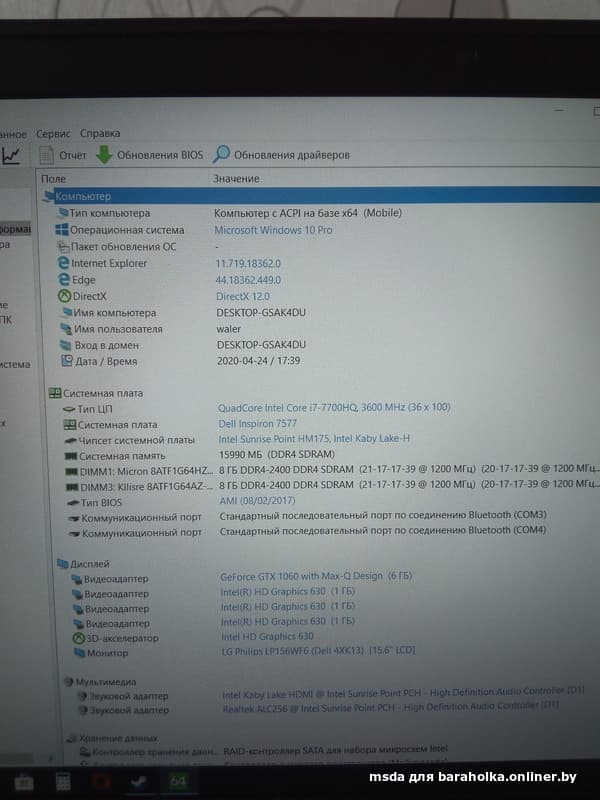Click the Дата / Время clock icon
The height and width of the screenshot is (800, 600).
67,361
